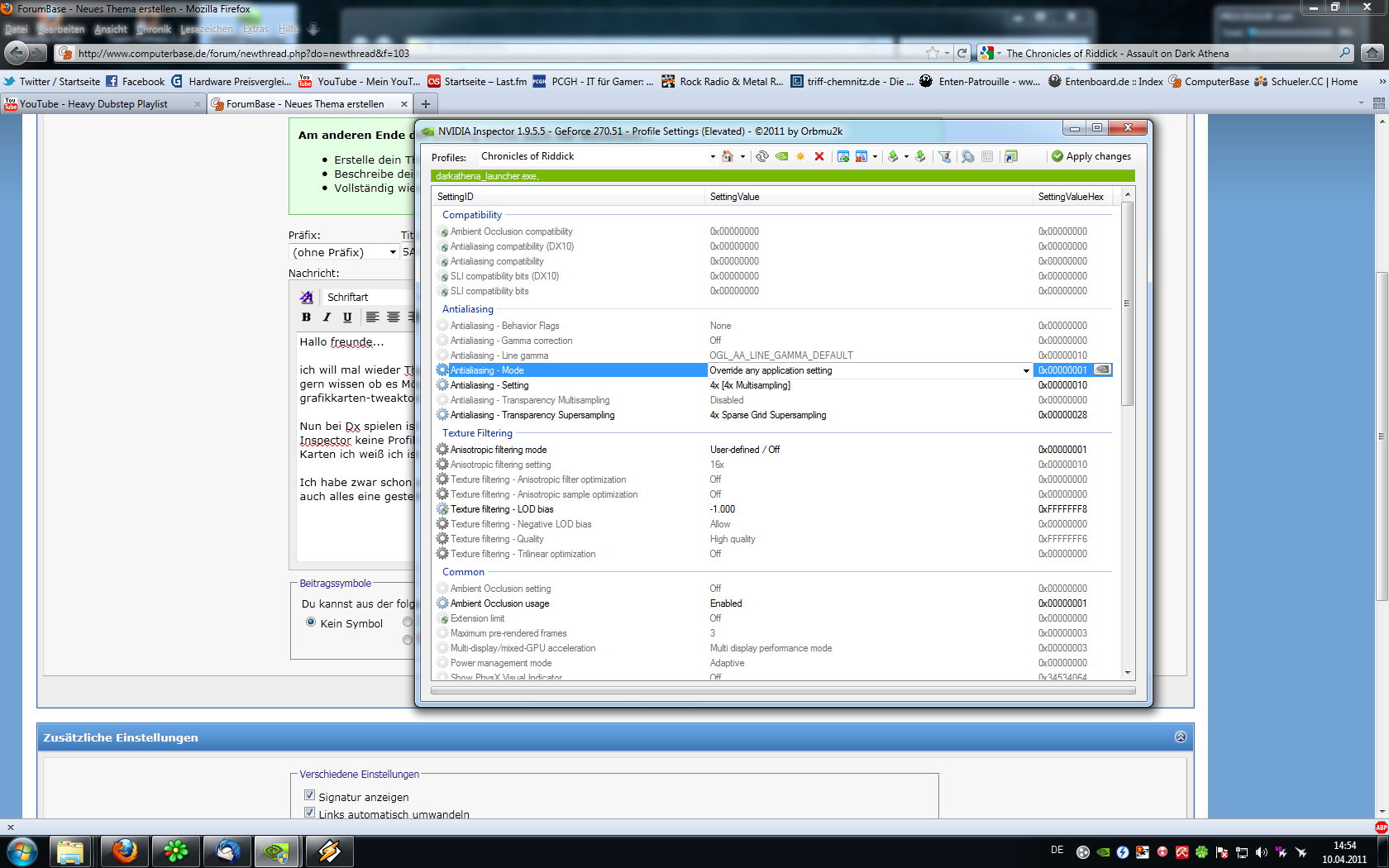Open Präfix dropdown (ohne Präfix)
1389x868 pixels.
pos(344,252)
